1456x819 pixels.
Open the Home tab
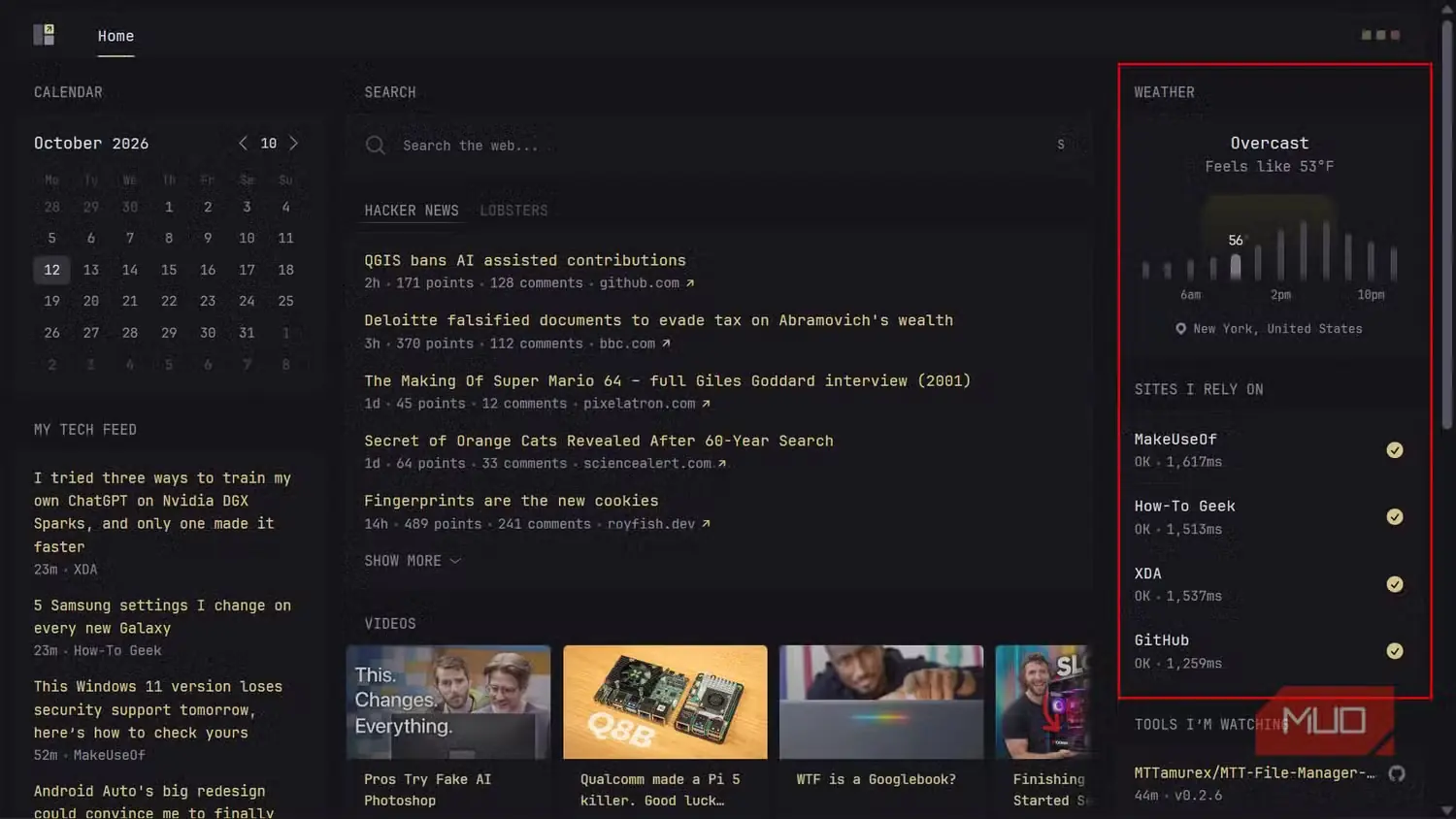pyautogui.click(x=116, y=36)
